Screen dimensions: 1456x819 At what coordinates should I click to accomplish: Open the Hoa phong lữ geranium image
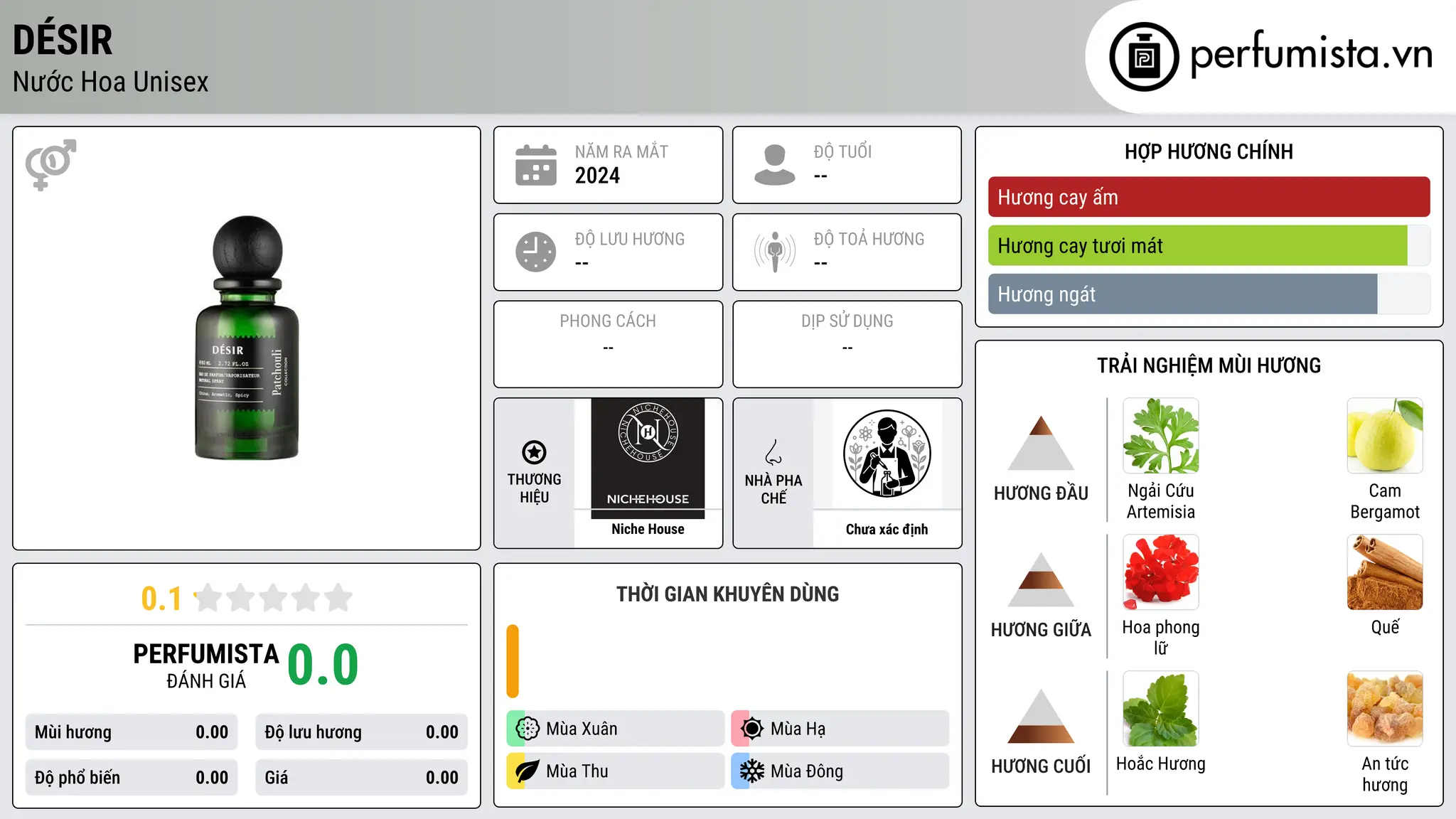(1161, 572)
